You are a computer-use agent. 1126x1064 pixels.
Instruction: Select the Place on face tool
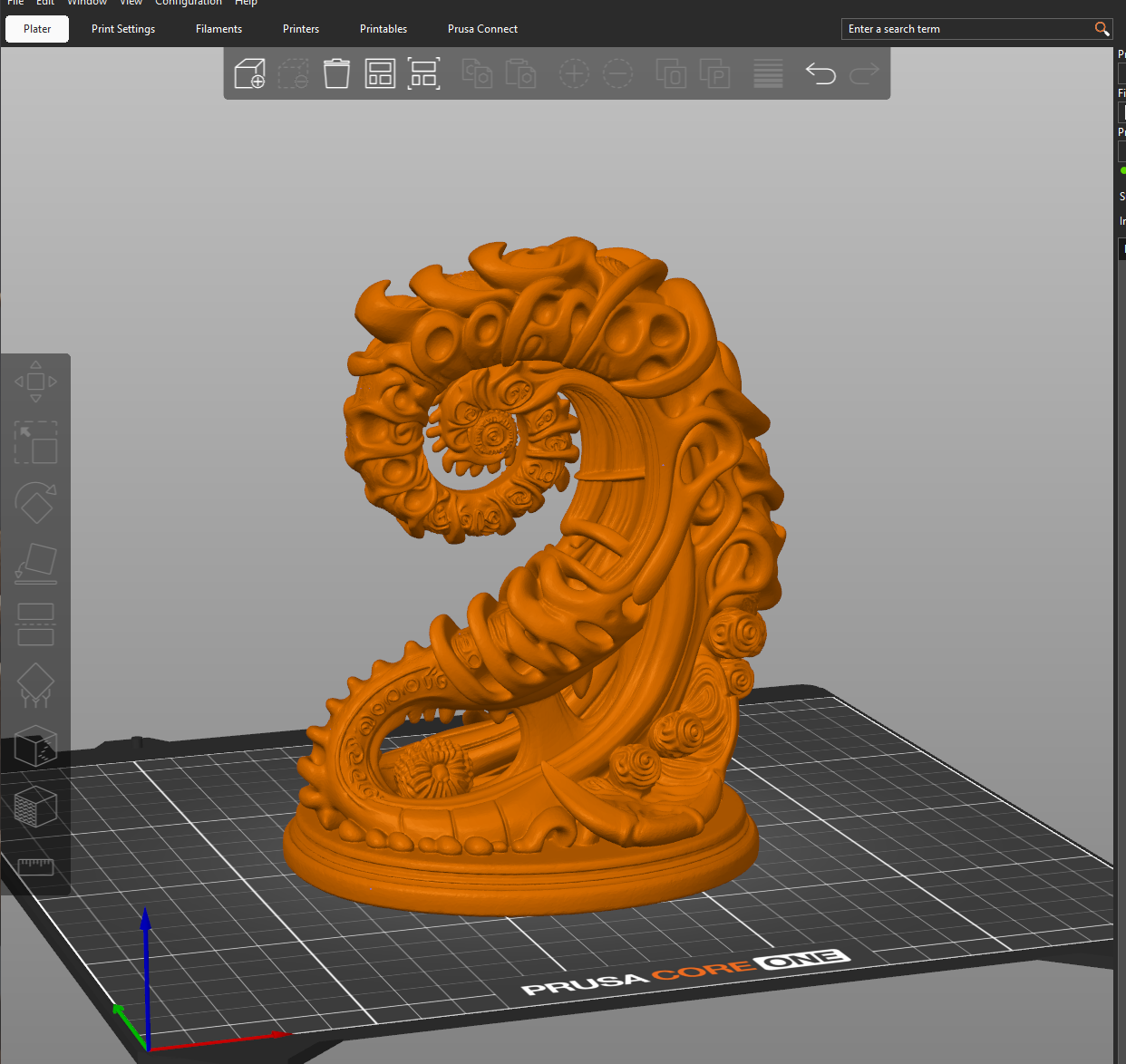point(35,564)
